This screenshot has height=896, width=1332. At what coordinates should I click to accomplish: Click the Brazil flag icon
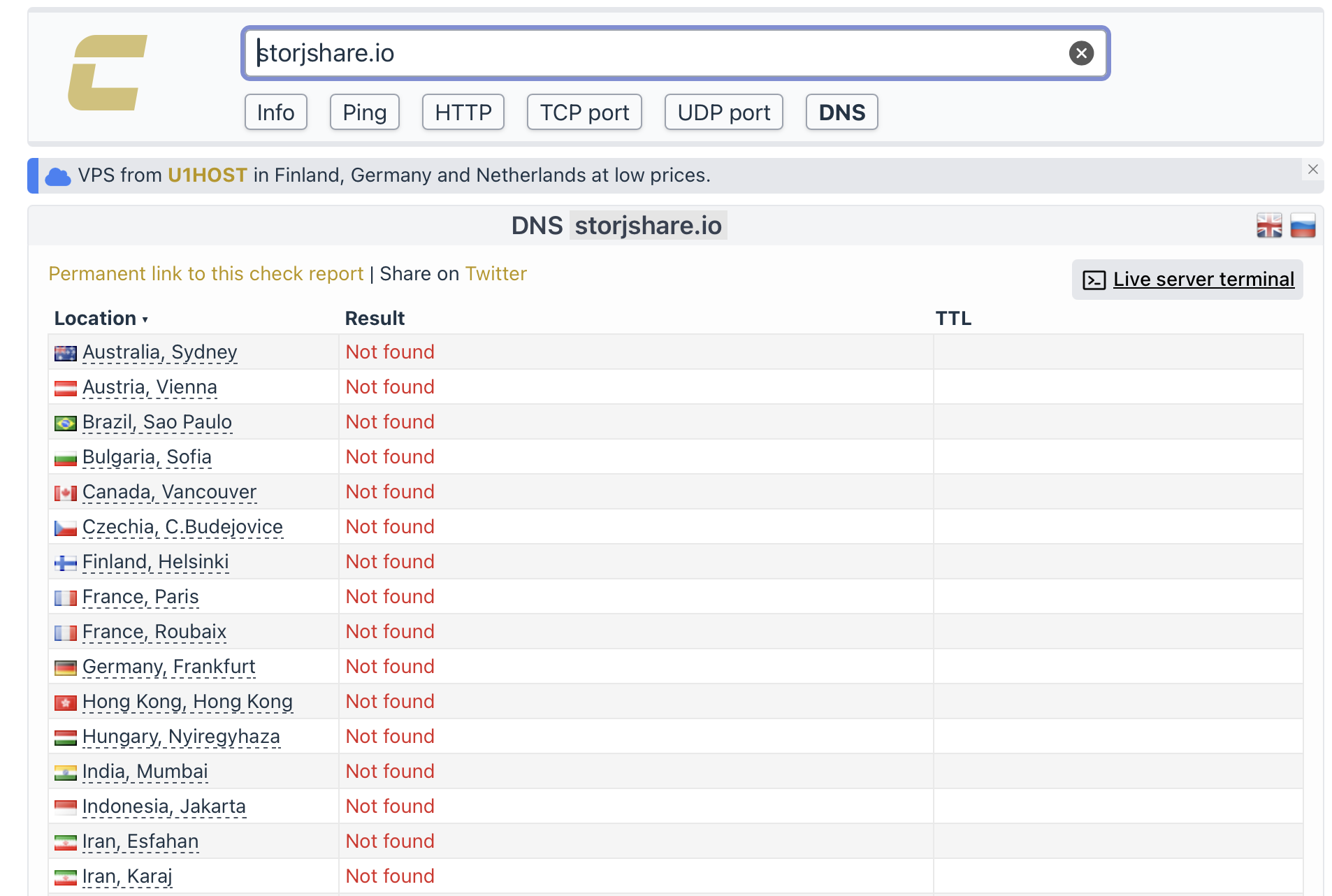click(66, 424)
